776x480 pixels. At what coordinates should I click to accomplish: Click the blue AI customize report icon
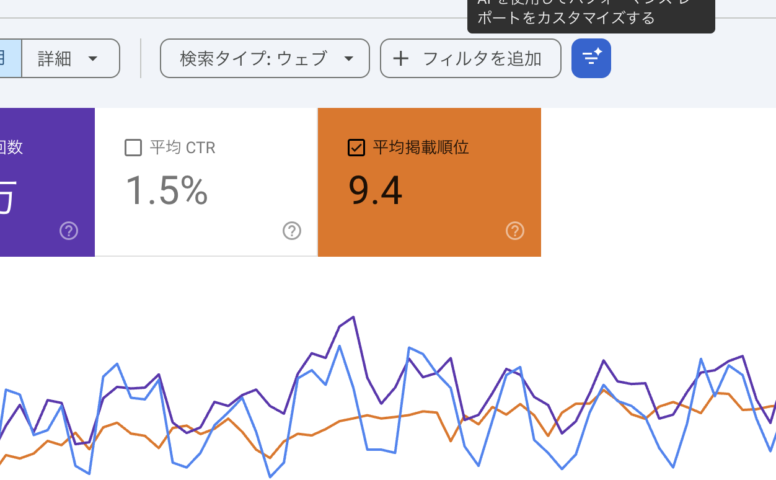(591, 58)
